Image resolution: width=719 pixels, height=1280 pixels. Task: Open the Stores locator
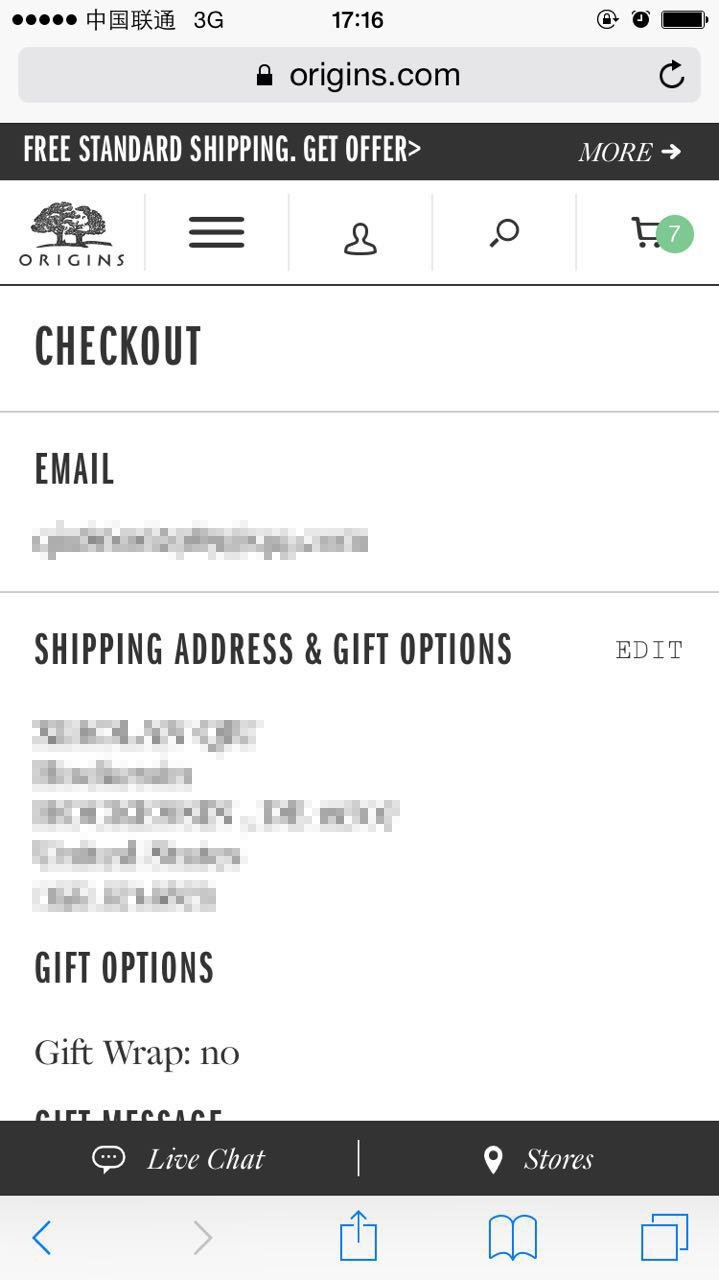click(x=538, y=1159)
